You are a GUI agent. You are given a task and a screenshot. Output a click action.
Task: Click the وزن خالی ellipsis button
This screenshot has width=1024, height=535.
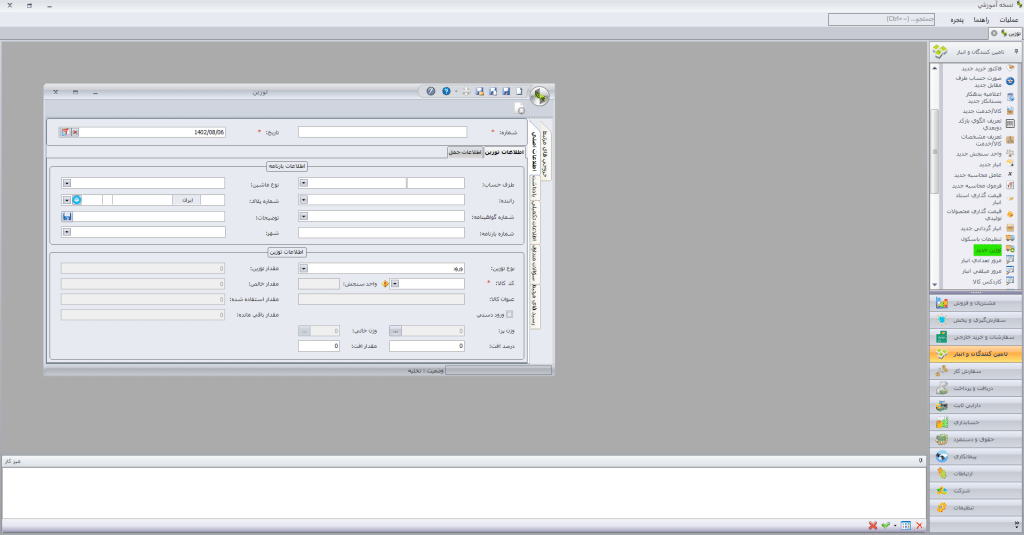[x=304, y=331]
